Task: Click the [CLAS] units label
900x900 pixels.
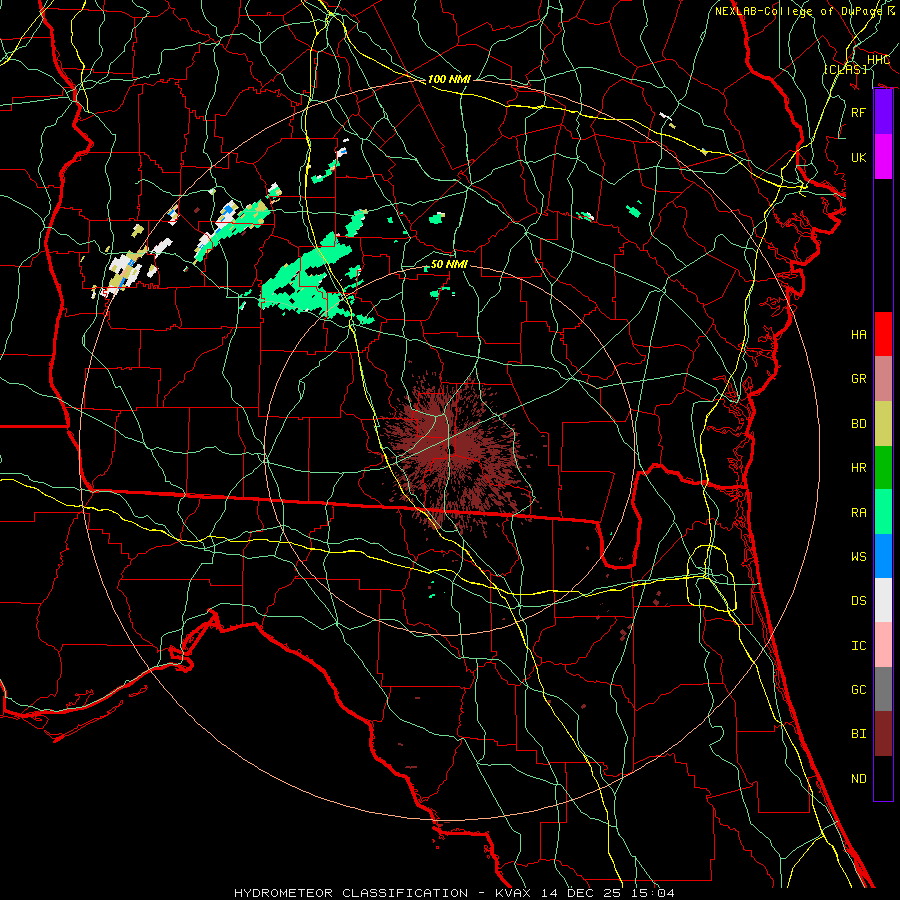Action: point(845,69)
